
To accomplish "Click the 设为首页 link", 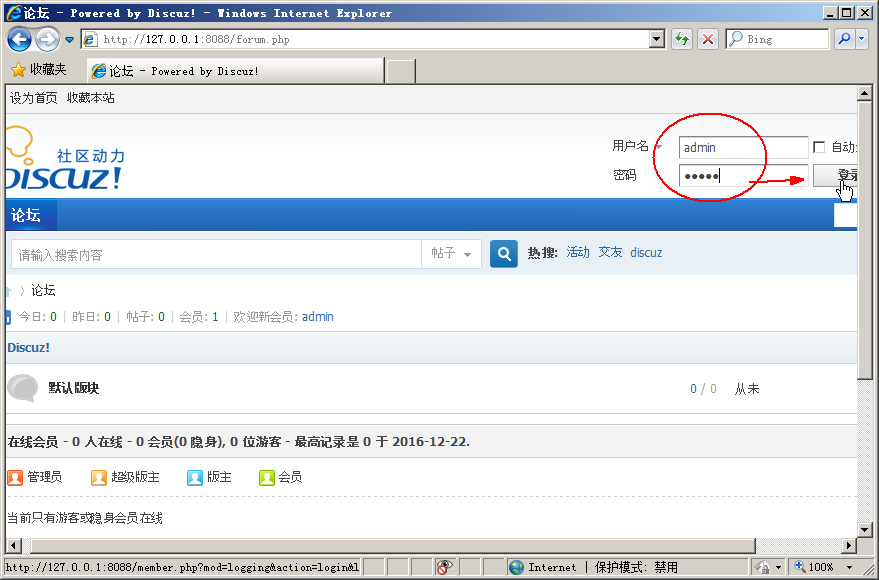I will pyautogui.click(x=34, y=98).
